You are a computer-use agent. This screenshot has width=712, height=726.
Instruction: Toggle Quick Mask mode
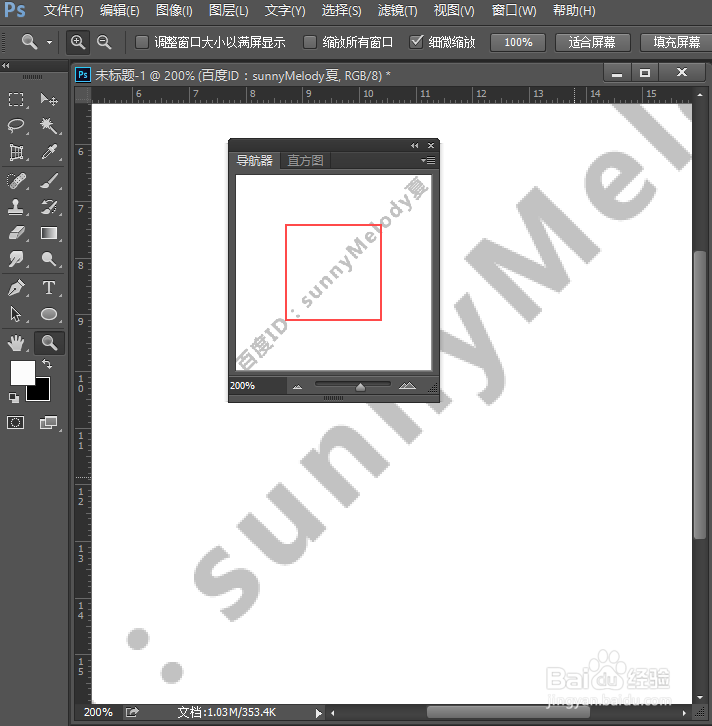pos(16,422)
